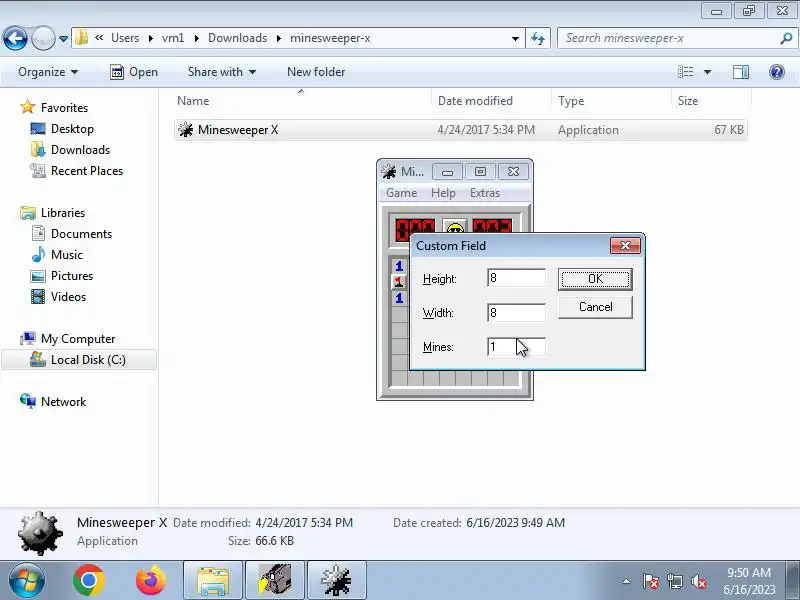Open the Windows Start button
The width and height of the screenshot is (800, 600).
click(x=26, y=580)
